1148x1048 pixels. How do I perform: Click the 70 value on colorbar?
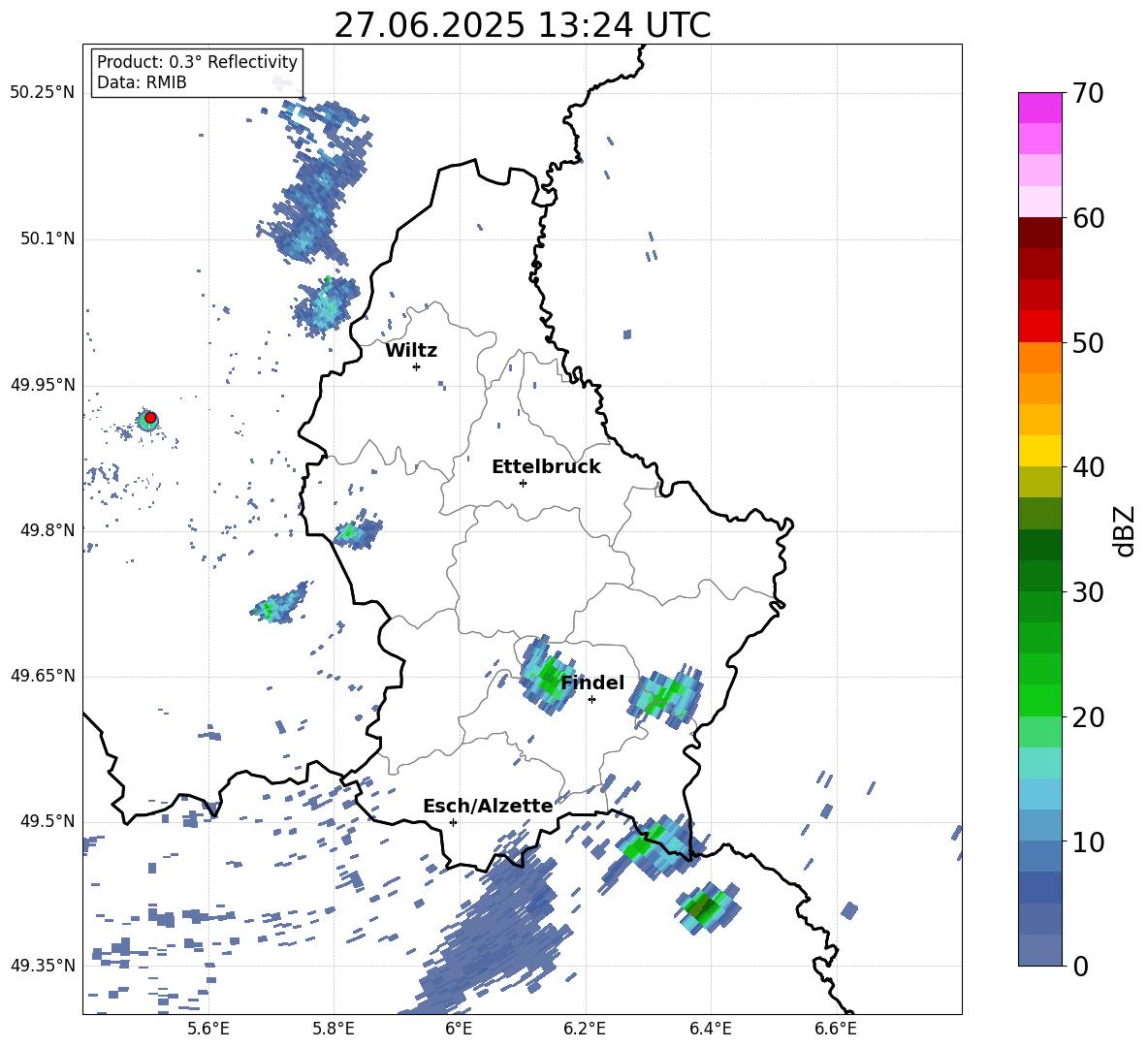coord(1088,93)
